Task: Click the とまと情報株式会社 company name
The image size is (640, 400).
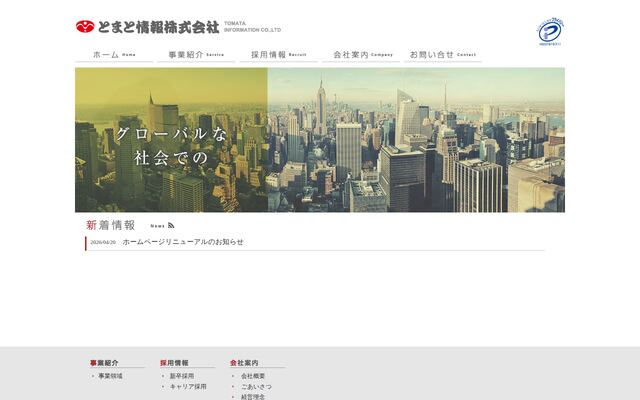Action: click(x=158, y=27)
